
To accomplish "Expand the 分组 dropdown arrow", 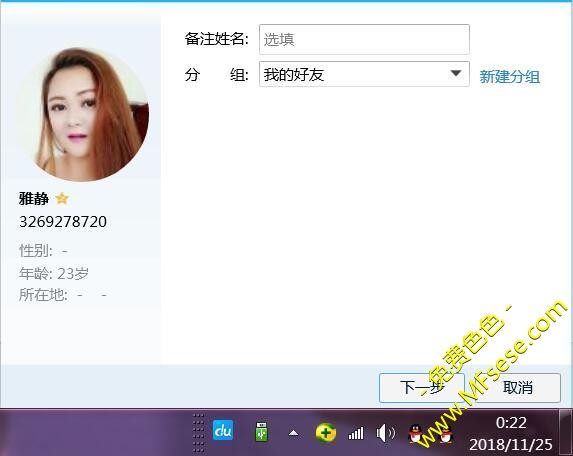I will (456, 73).
